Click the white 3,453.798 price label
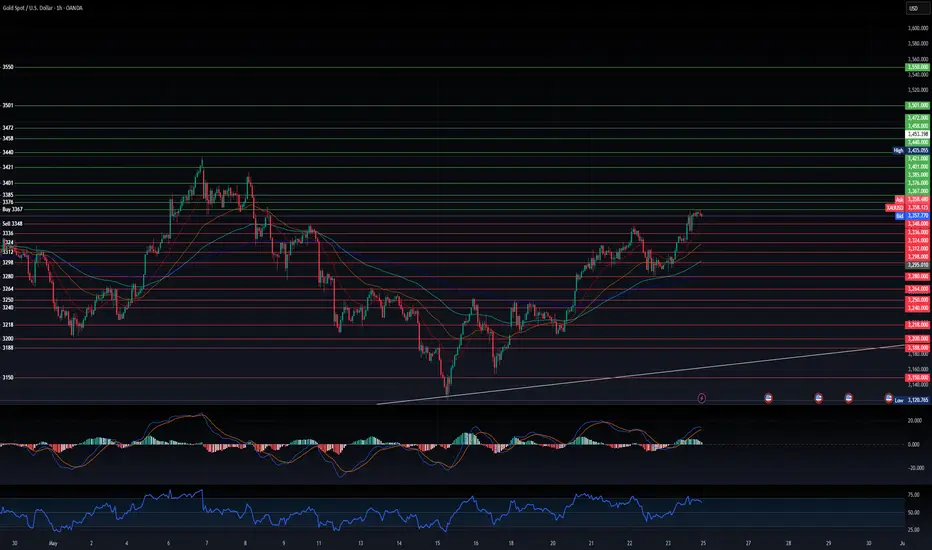932x550 pixels. (917, 134)
